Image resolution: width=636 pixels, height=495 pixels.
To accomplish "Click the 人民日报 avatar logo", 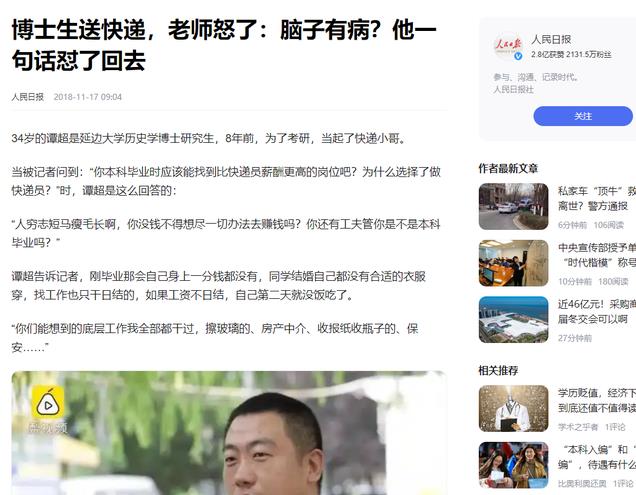I will 507,47.
